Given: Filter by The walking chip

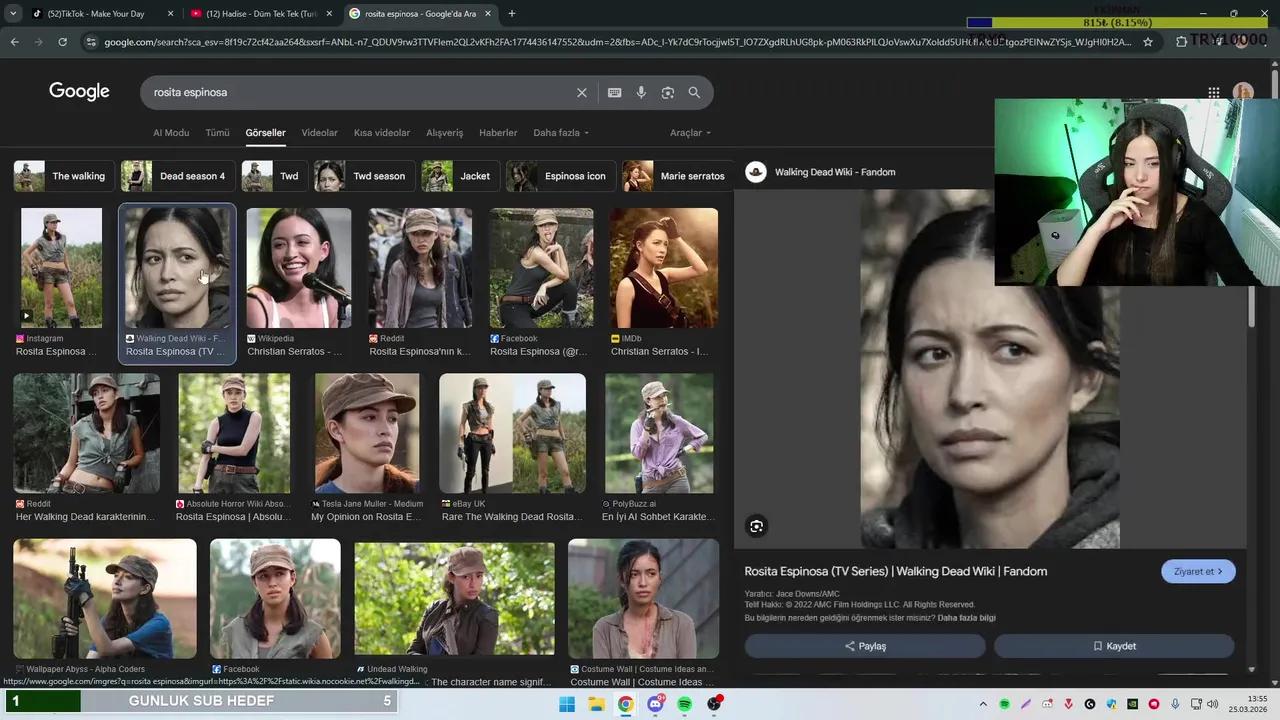Looking at the screenshot, I should coord(63,176).
